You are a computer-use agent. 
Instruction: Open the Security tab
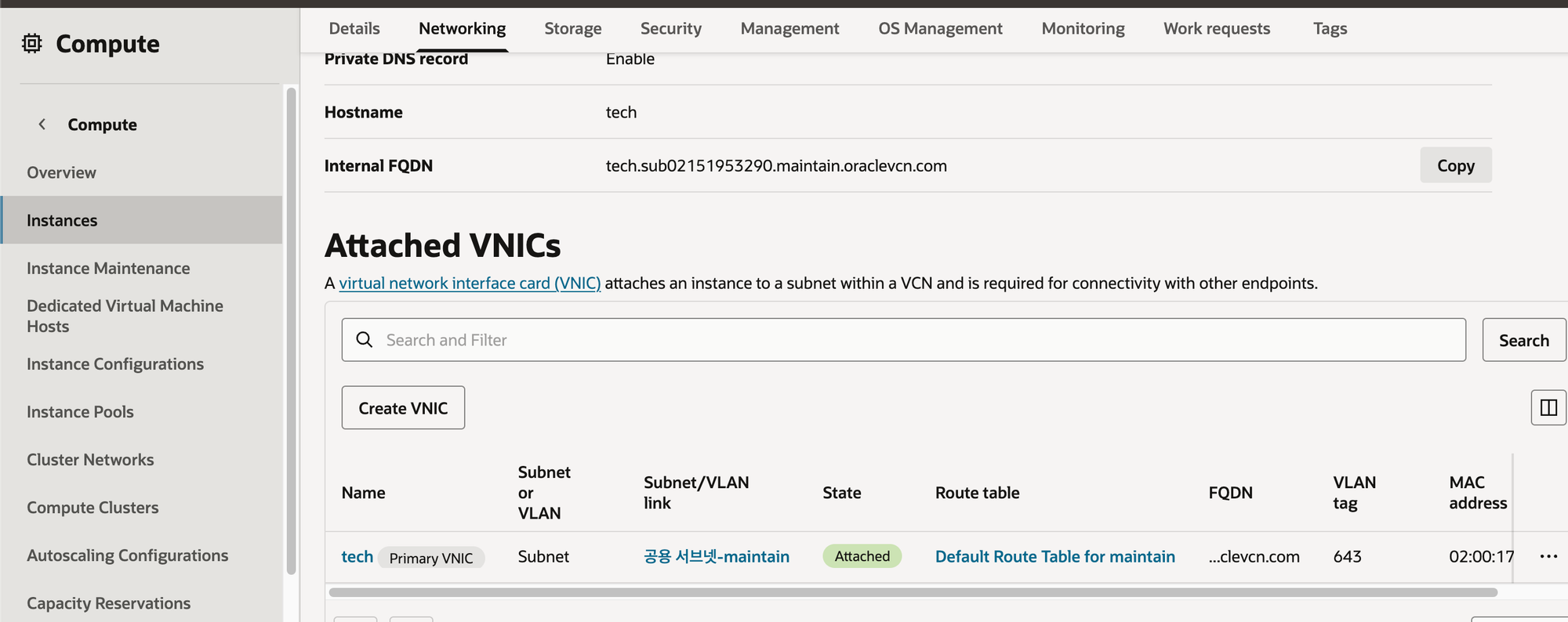670,29
